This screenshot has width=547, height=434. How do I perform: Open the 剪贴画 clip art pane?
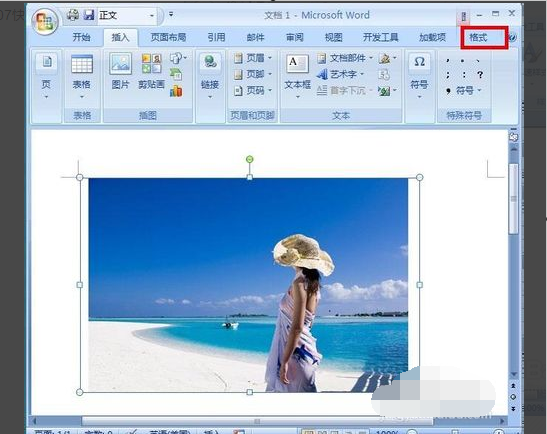tap(151, 72)
